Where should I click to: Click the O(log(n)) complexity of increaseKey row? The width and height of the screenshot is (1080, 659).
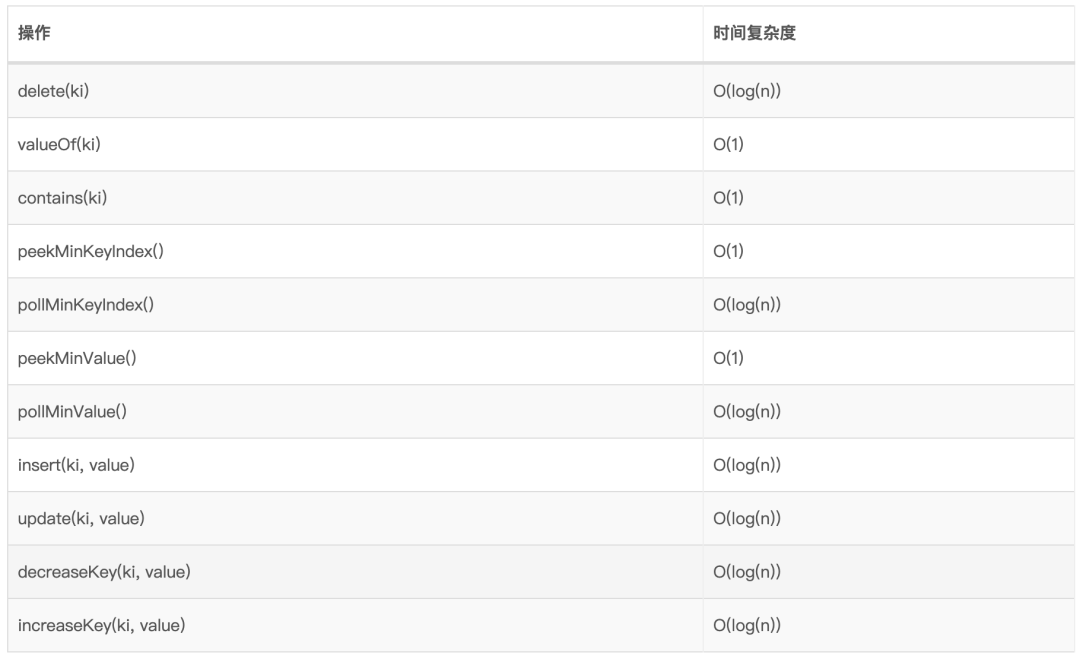point(747,625)
